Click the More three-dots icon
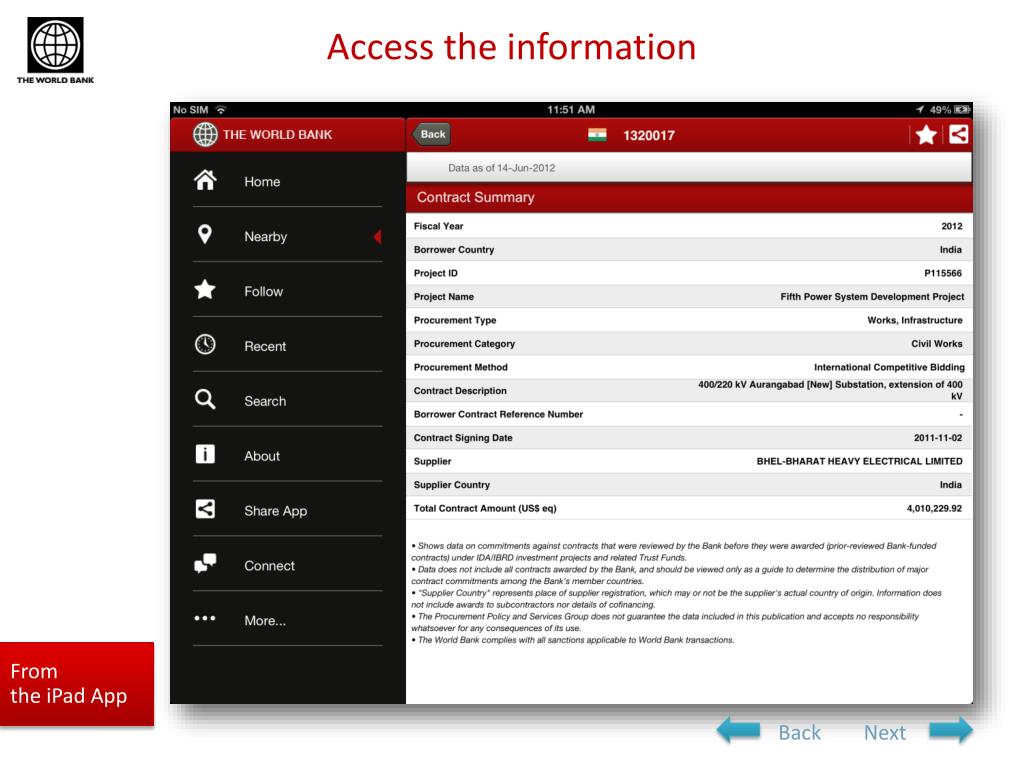The height and width of the screenshot is (768, 1024). (205, 618)
